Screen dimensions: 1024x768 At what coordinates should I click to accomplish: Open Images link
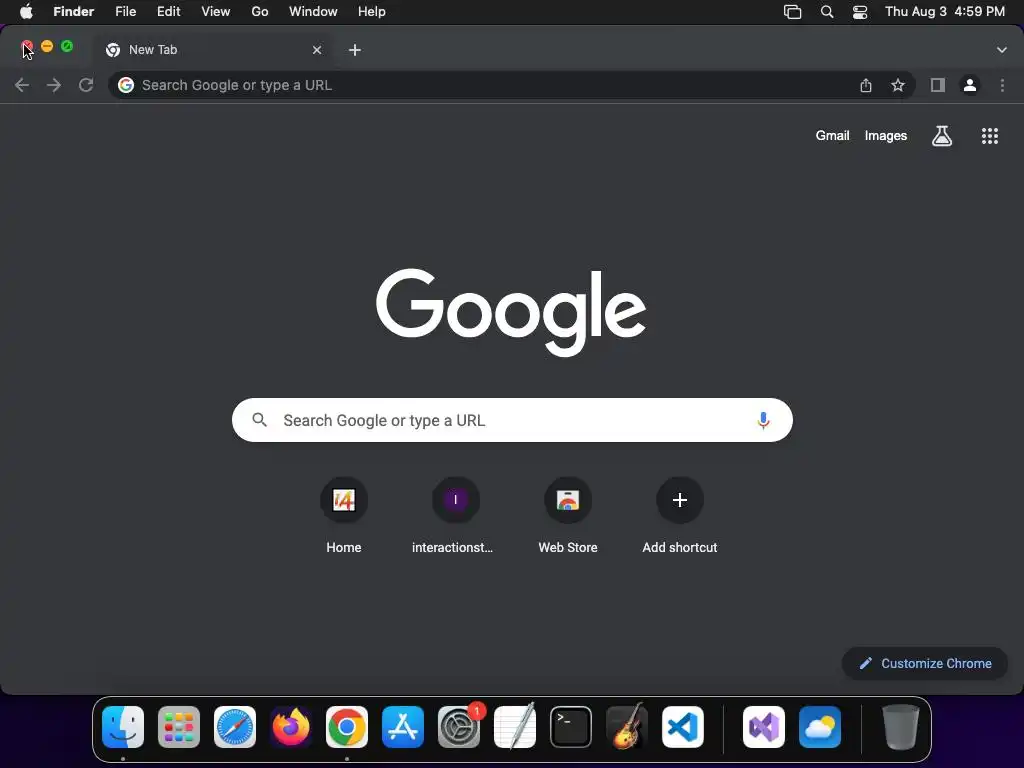coord(886,136)
